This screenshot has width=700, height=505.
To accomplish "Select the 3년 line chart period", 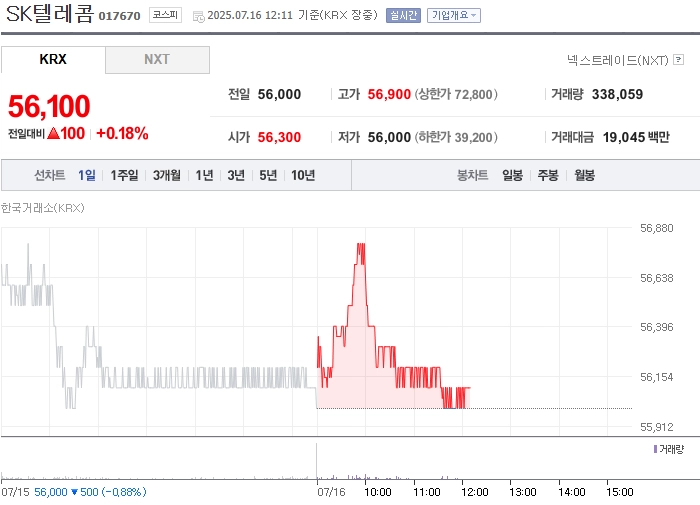I will tap(236, 175).
